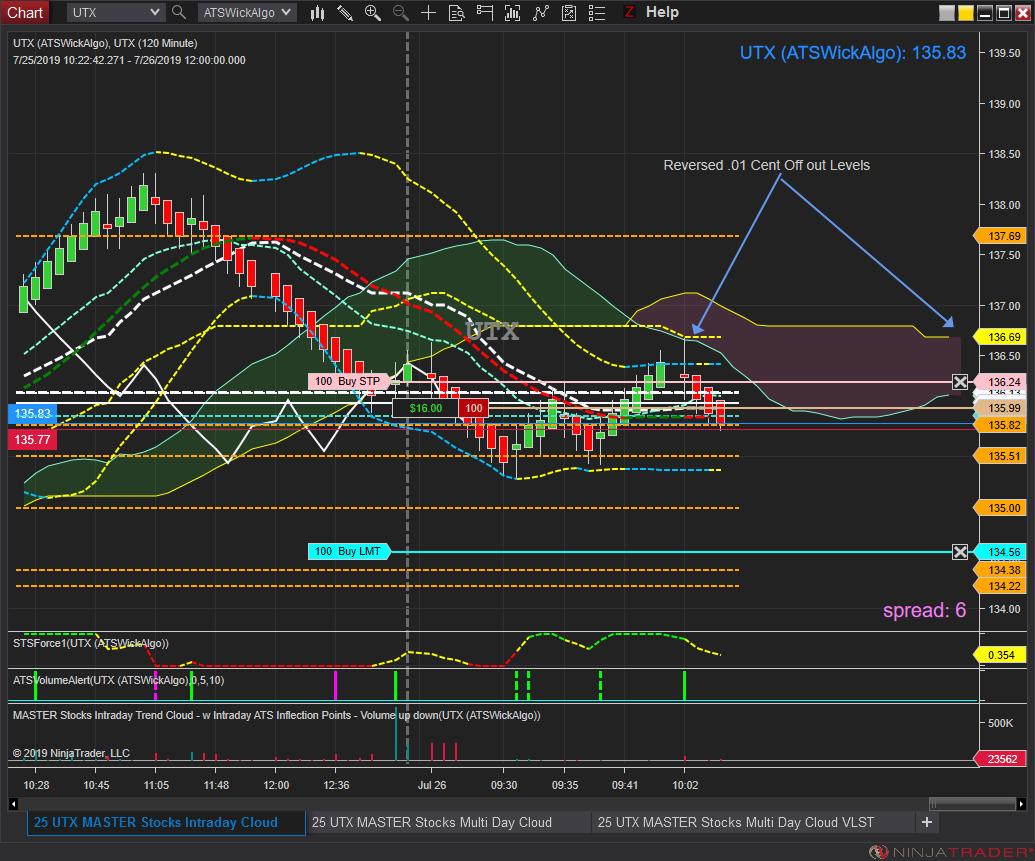Click the 134.56 cyan price marker
This screenshot has height=861, width=1035.
click(x=1003, y=551)
